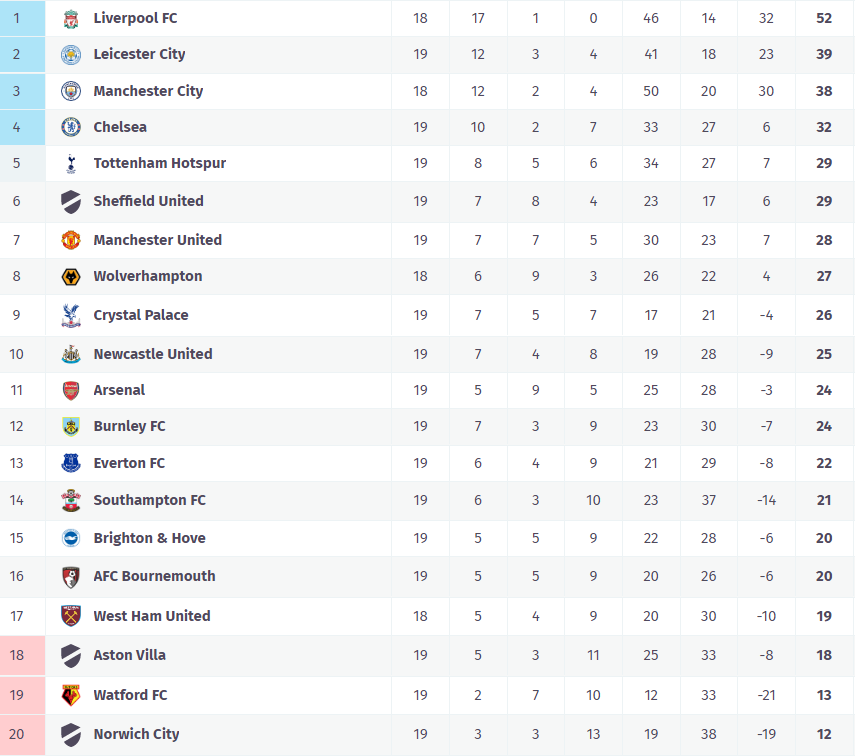The height and width of the screenshot is (756, 855).
Task: Click the Wolverhampton wolf crest icon
Action: (x=71, y=276)
